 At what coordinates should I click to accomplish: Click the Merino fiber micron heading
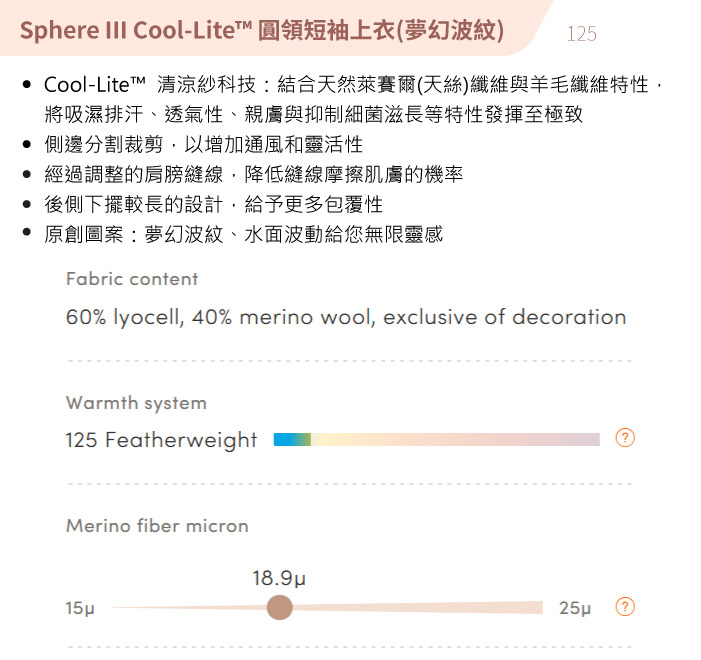point(157,526)
